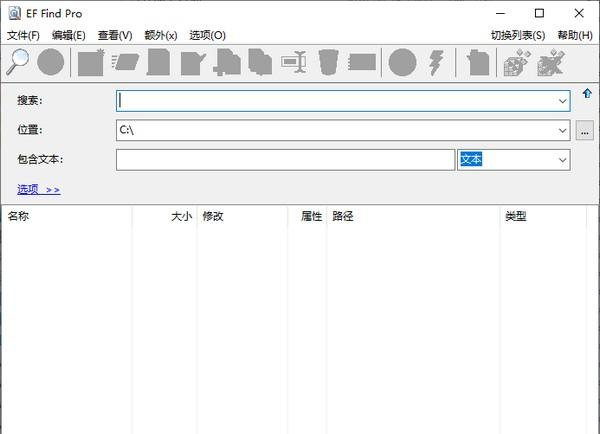Click into the 包含文本 input field
600x434 pixels.
click(x=285, y=160)
